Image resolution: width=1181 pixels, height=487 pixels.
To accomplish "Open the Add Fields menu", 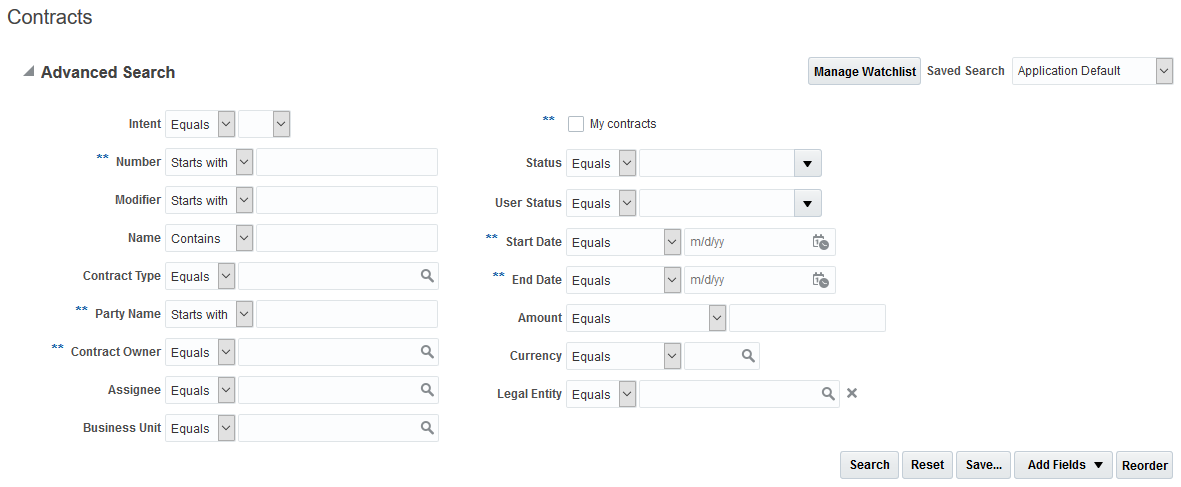I will tap(1063, 465).
